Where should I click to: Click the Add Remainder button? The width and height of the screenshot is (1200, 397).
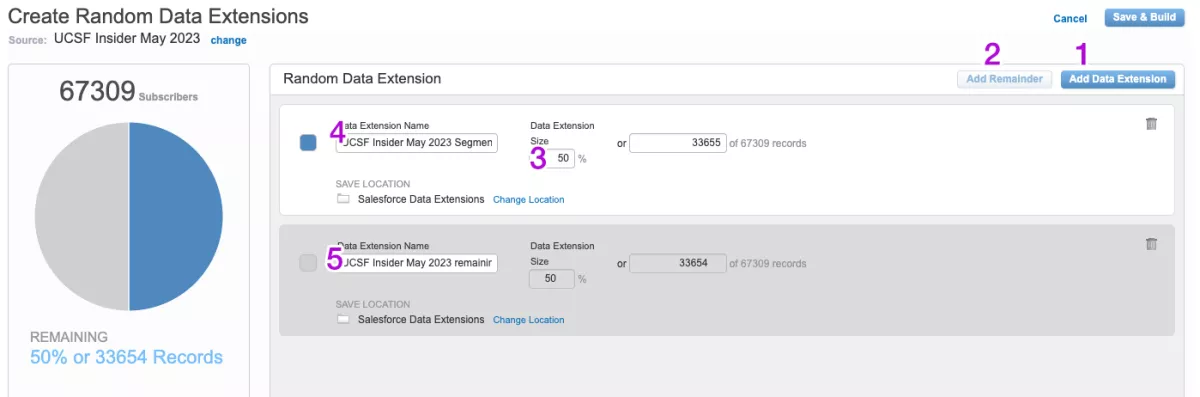point(1005,79)
